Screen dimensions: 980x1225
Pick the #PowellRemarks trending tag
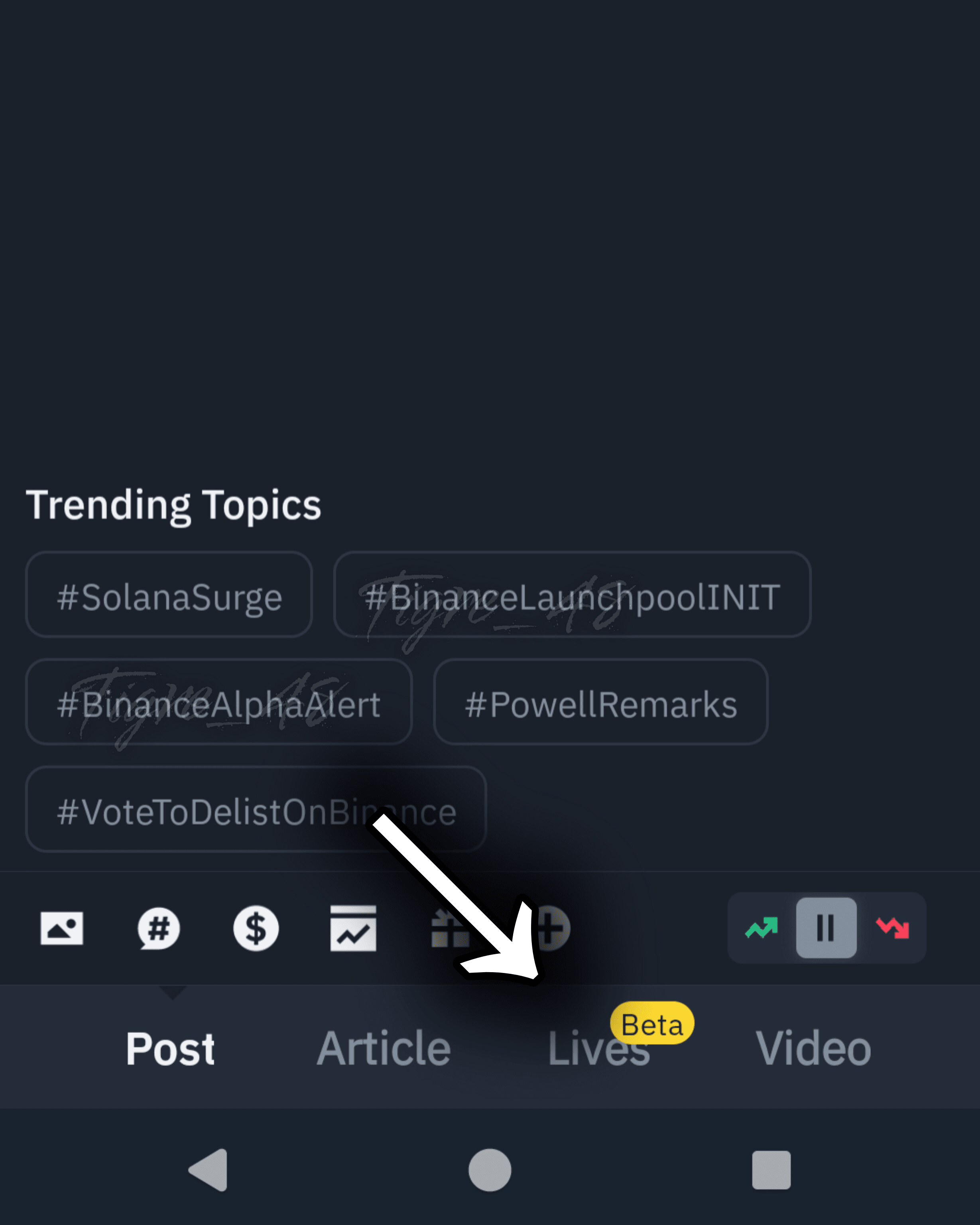600,702
